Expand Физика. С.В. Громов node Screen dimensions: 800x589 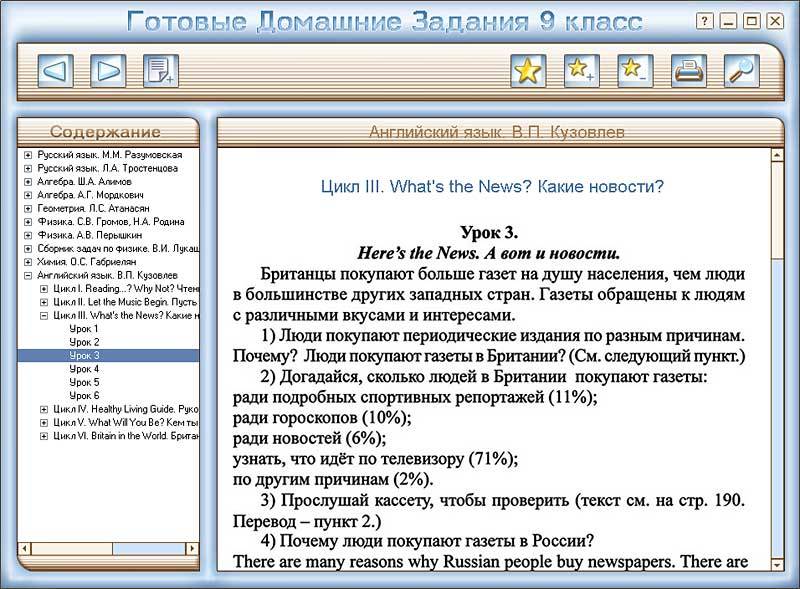pos(28,222)
